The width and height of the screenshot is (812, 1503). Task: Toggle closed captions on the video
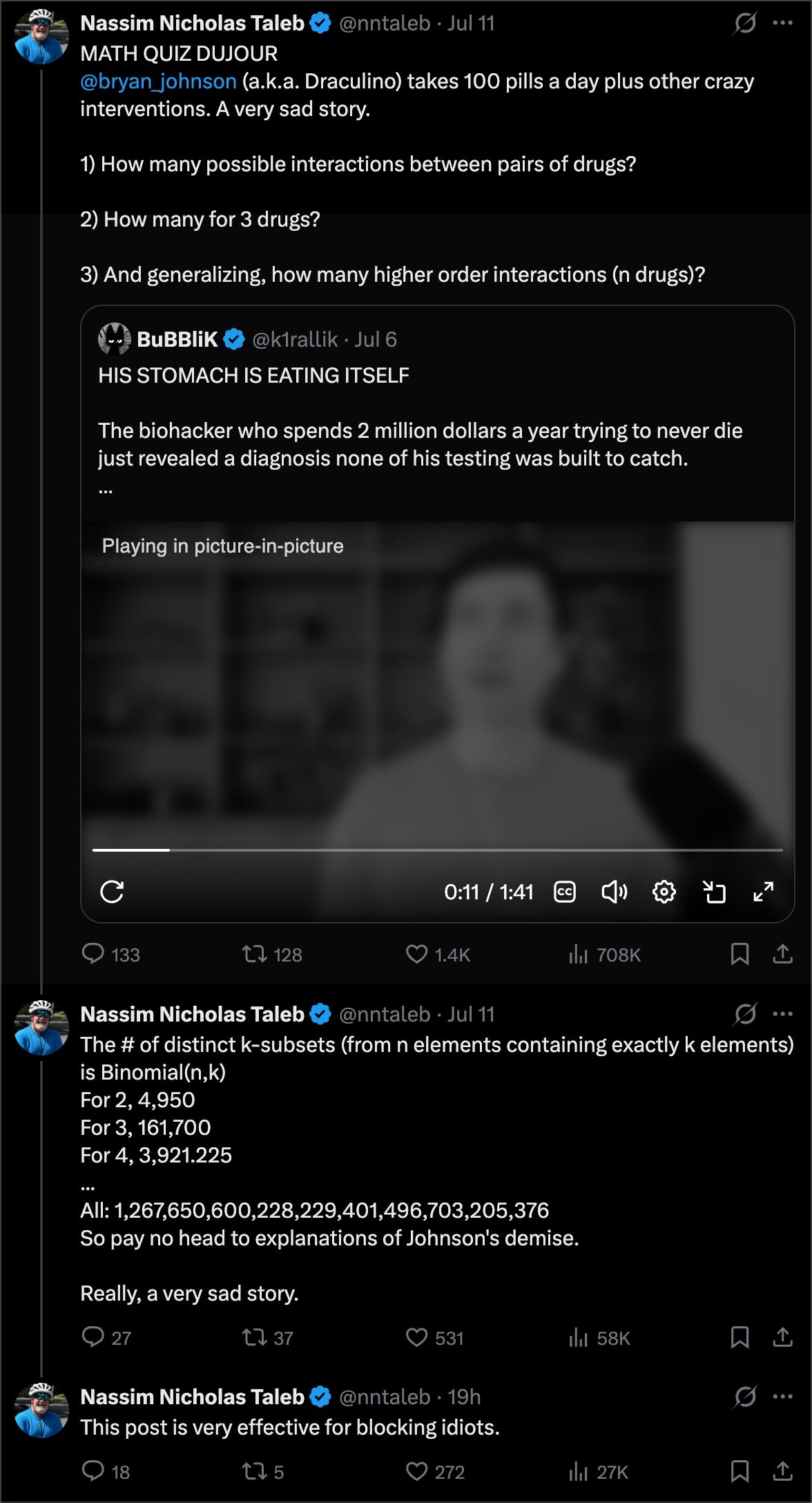click(565, 892)
